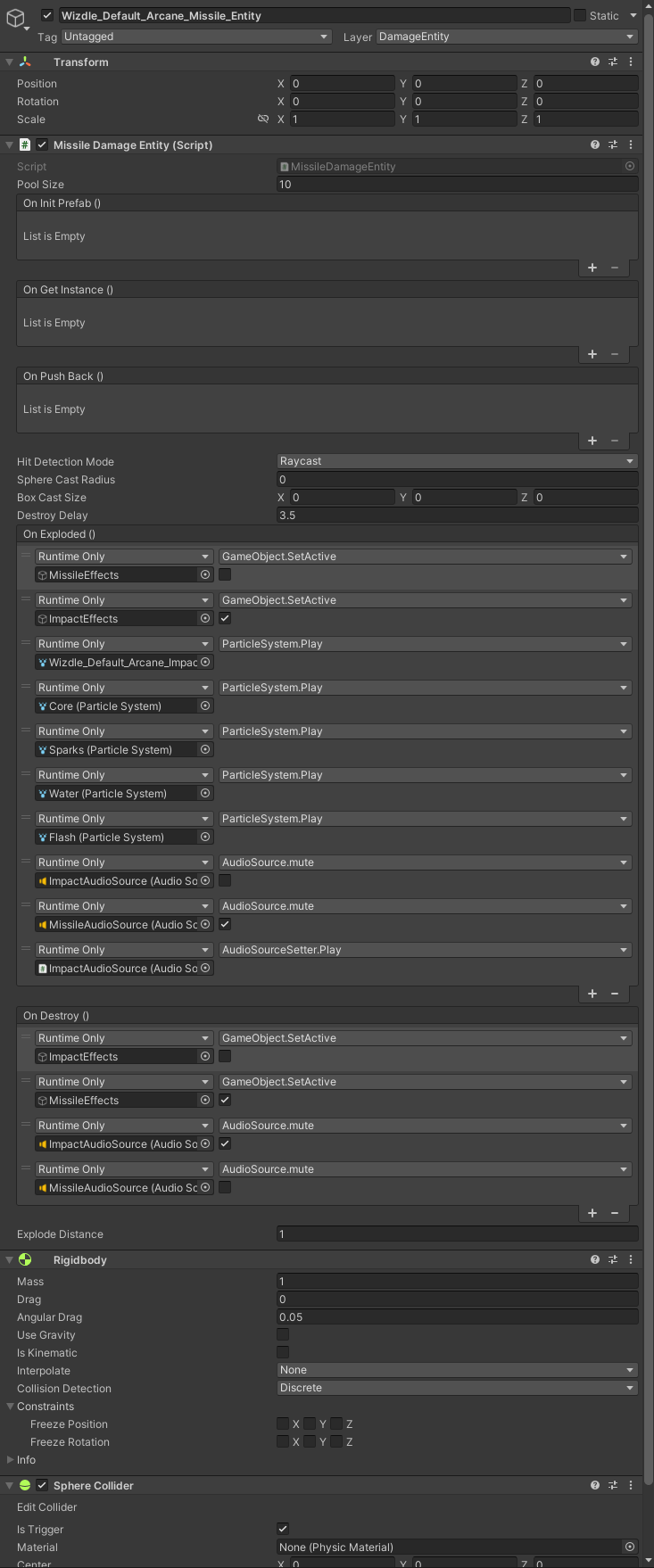Click the Sphere Collider component icon
Screen dimensions: 654x1568
[24, 1485]
